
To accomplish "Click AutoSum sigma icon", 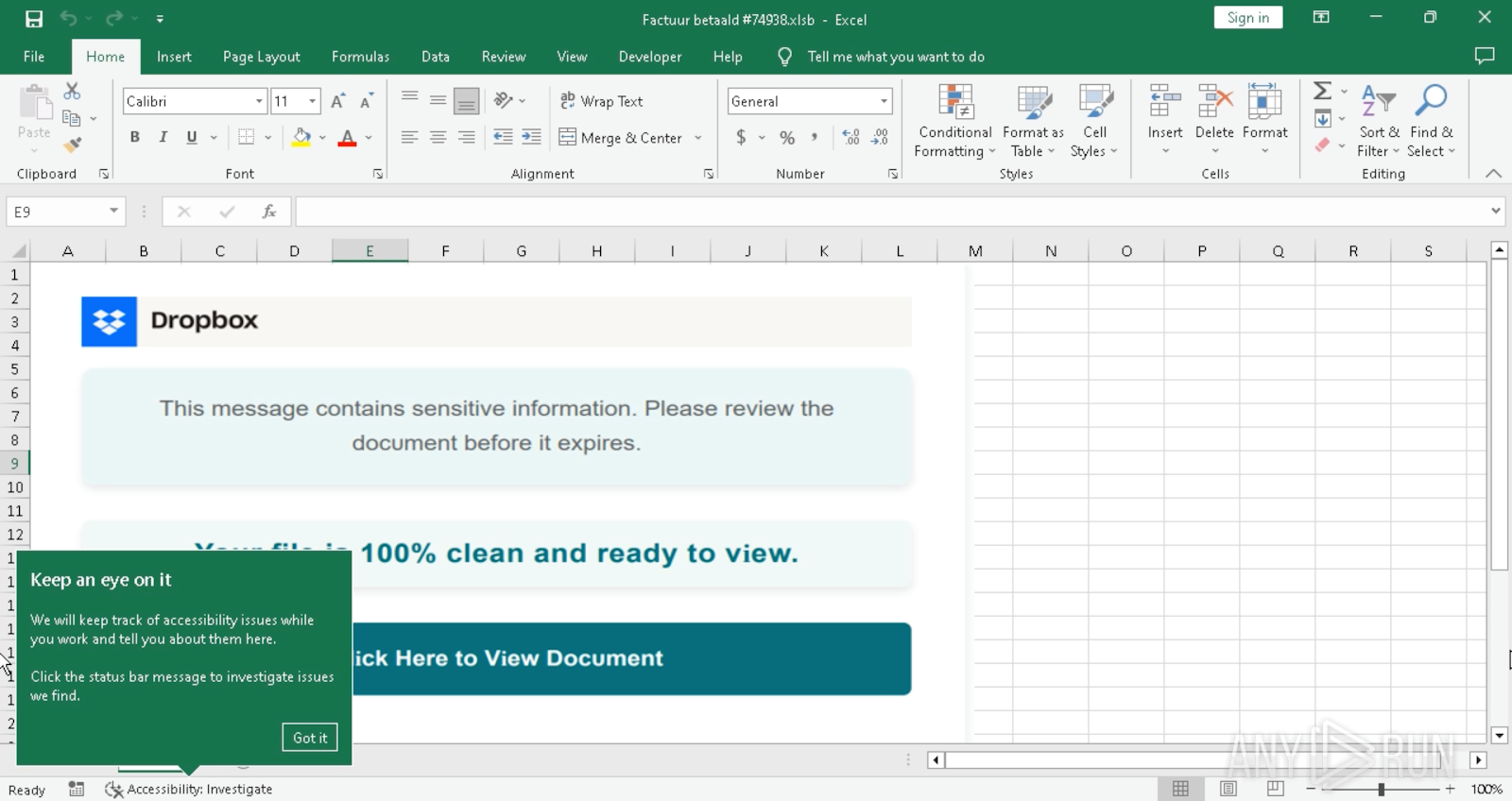I will coord(1323,91).
